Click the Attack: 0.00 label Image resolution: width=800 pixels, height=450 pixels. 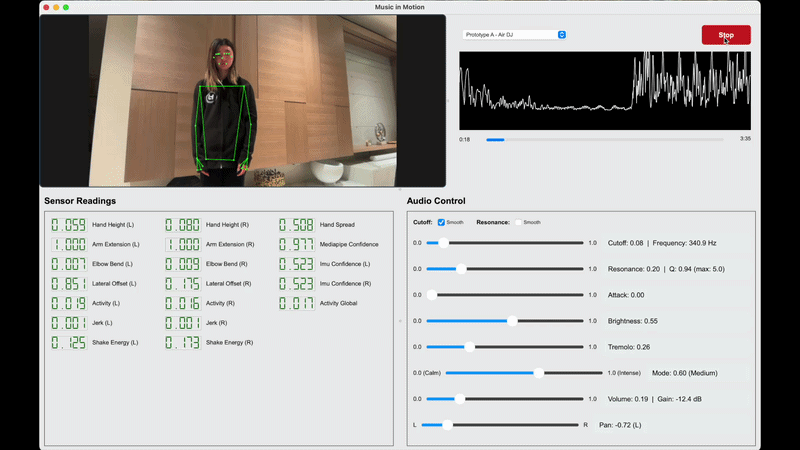[x=626, y=295]
